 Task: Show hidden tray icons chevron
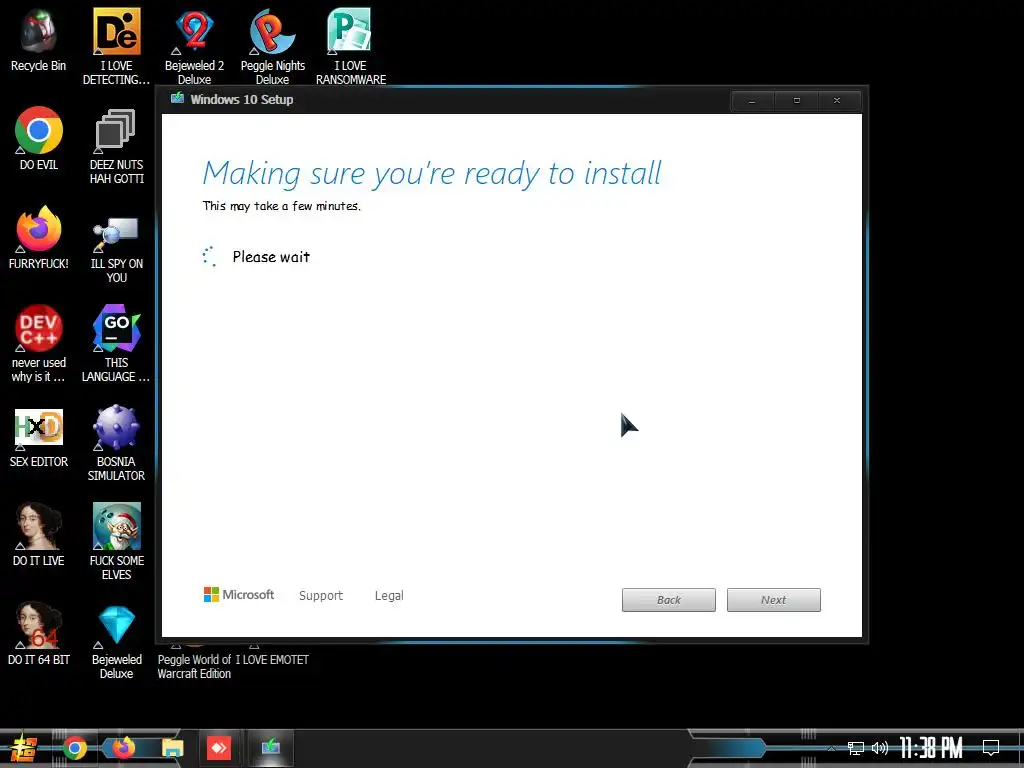tap(831, 748)
